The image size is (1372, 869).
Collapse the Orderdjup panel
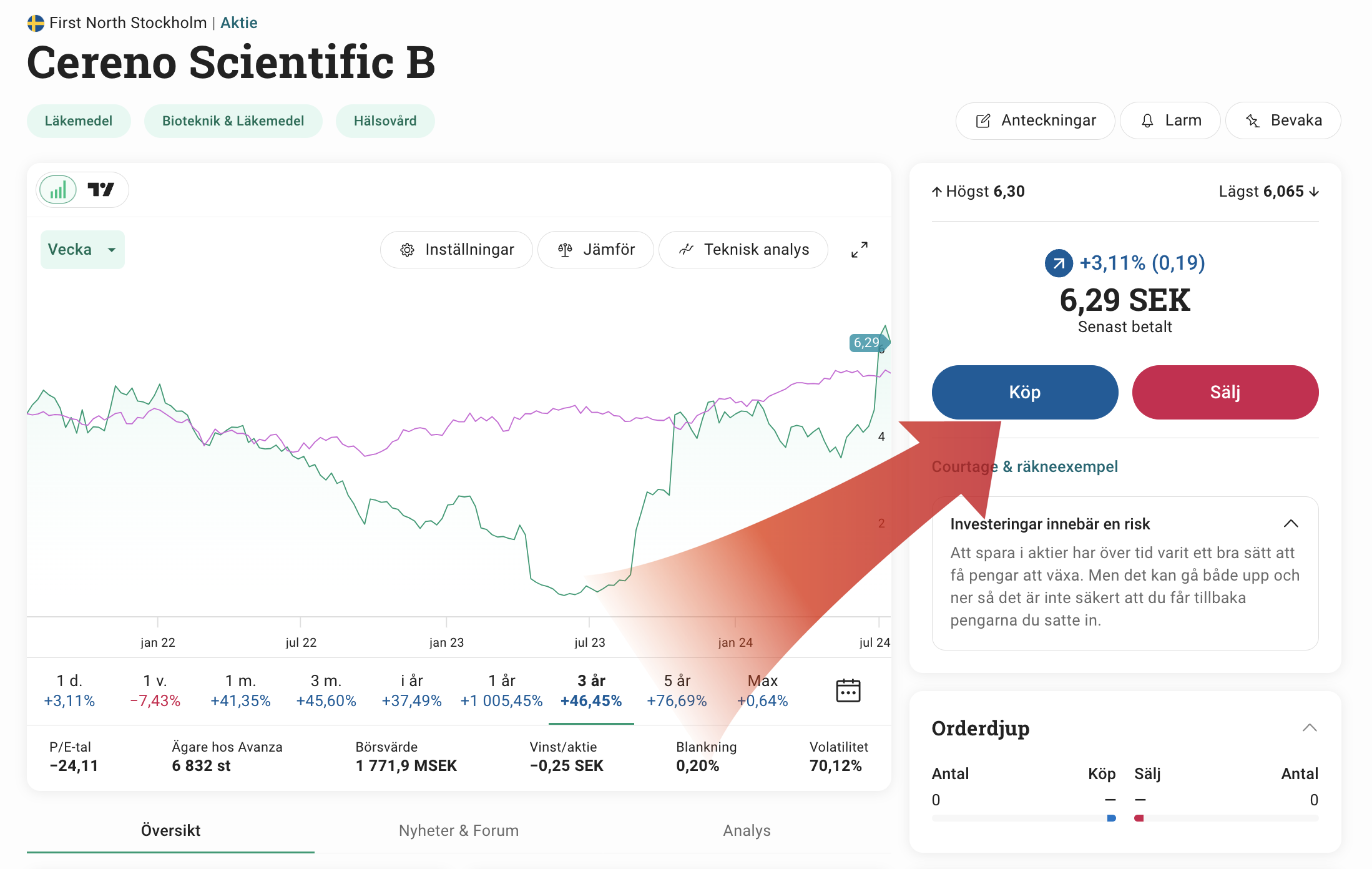1309,728
